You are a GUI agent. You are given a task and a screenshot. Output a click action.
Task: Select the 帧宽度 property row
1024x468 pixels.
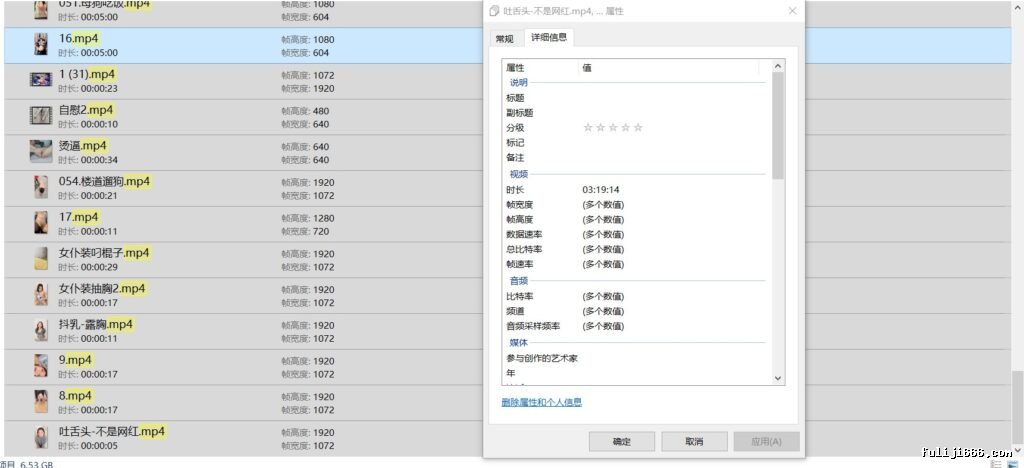tap(634, 205)
